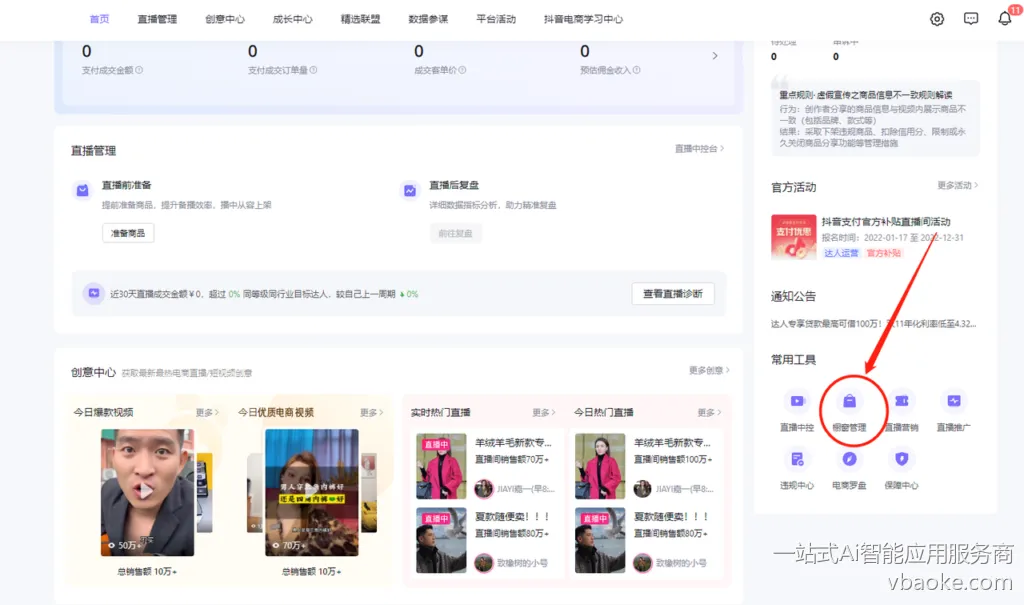The height and width of the screenshot is (605, 1024).
Task: Open 直播中控 tool icon
Action: 797,401
